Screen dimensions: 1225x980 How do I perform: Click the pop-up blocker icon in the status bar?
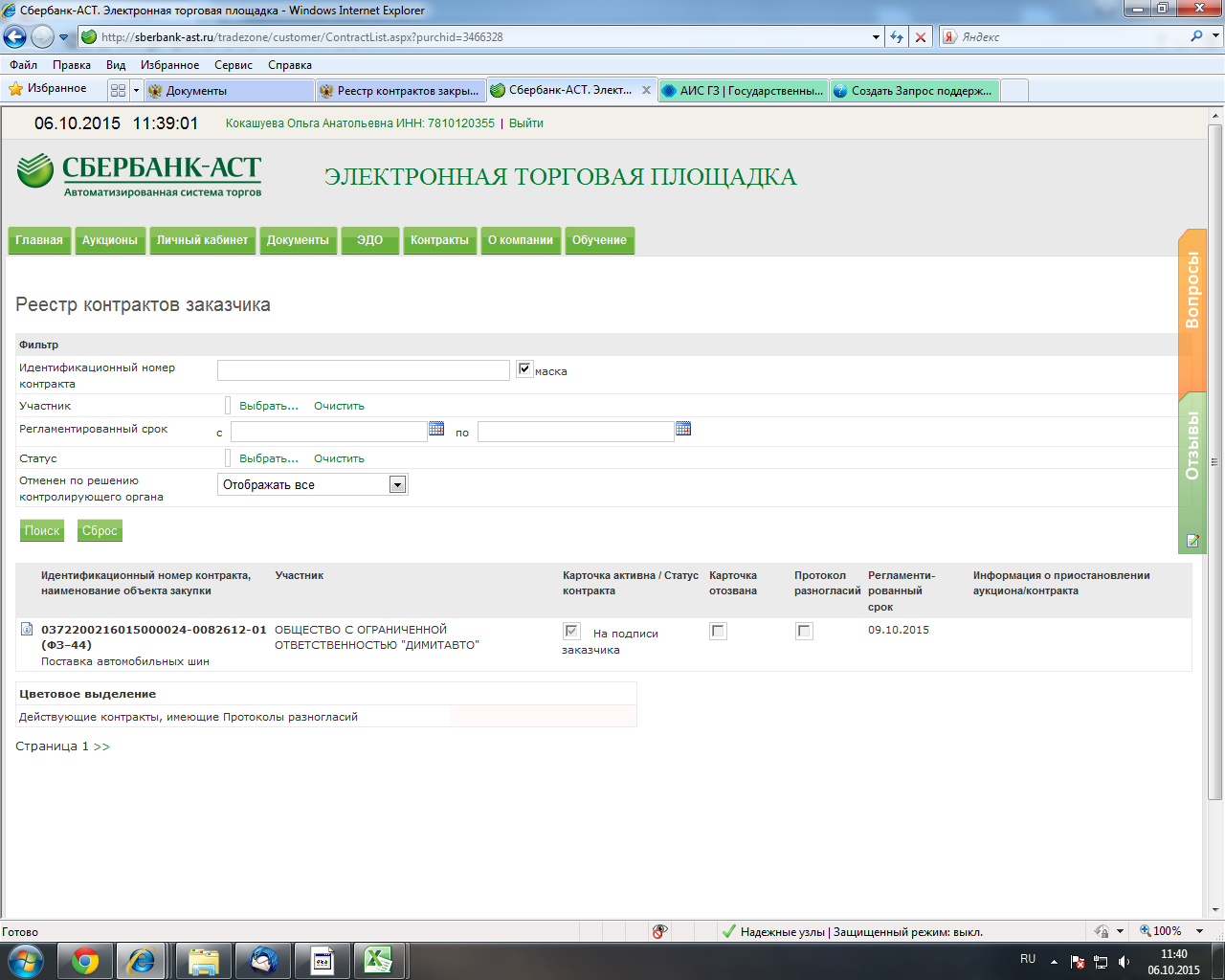(659, 931)
